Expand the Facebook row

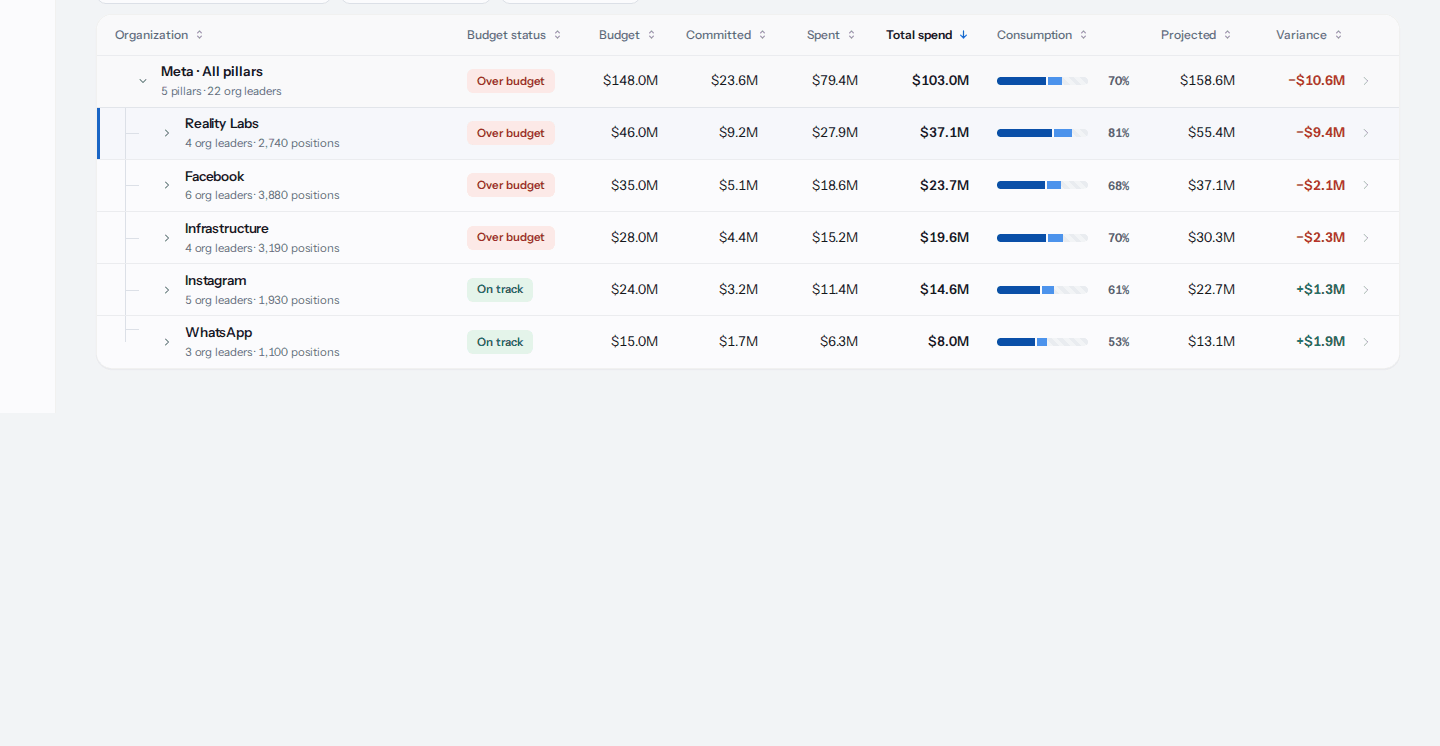(x=167, y=185)
